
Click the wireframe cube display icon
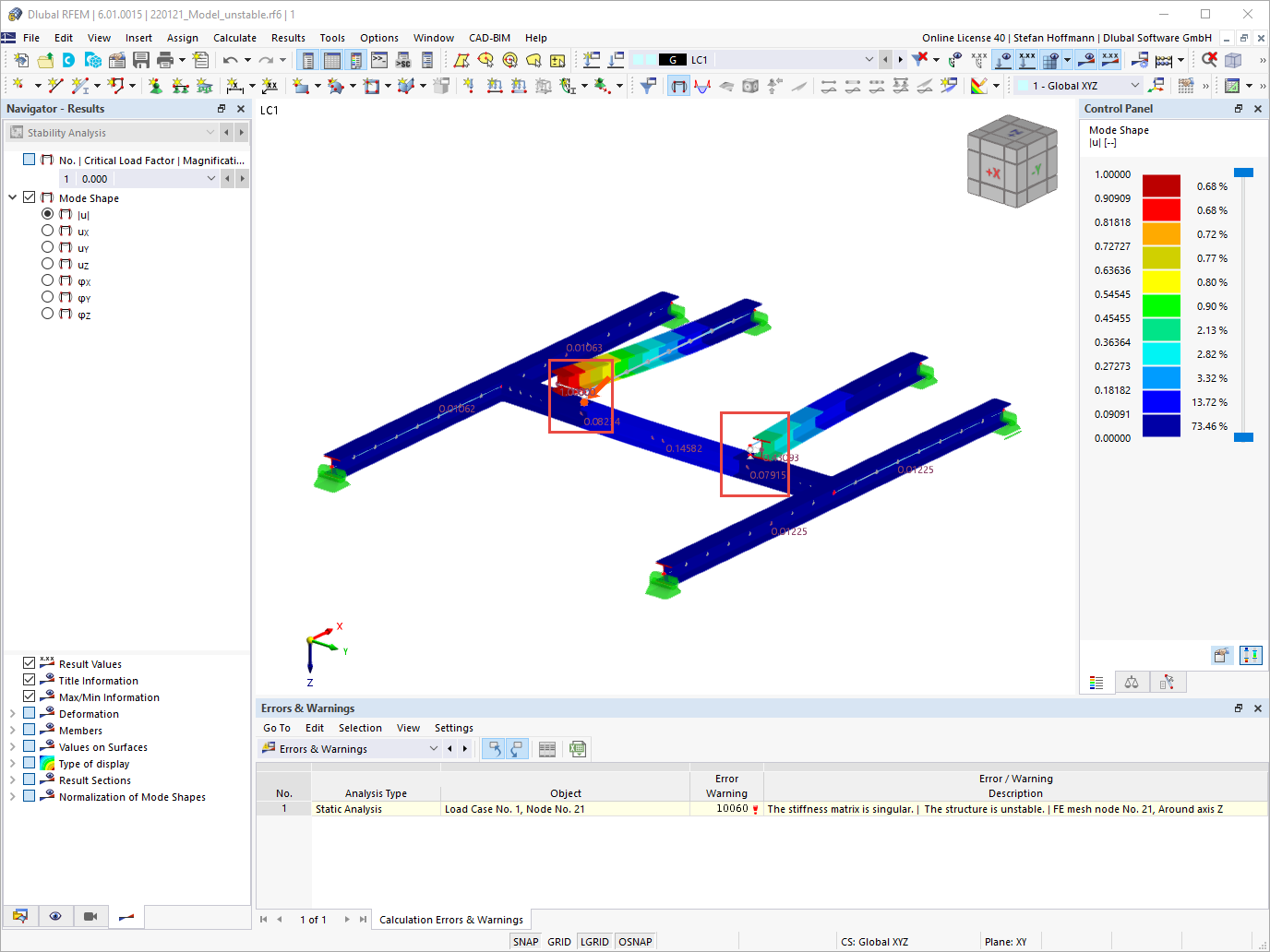tap(1233, 60)
